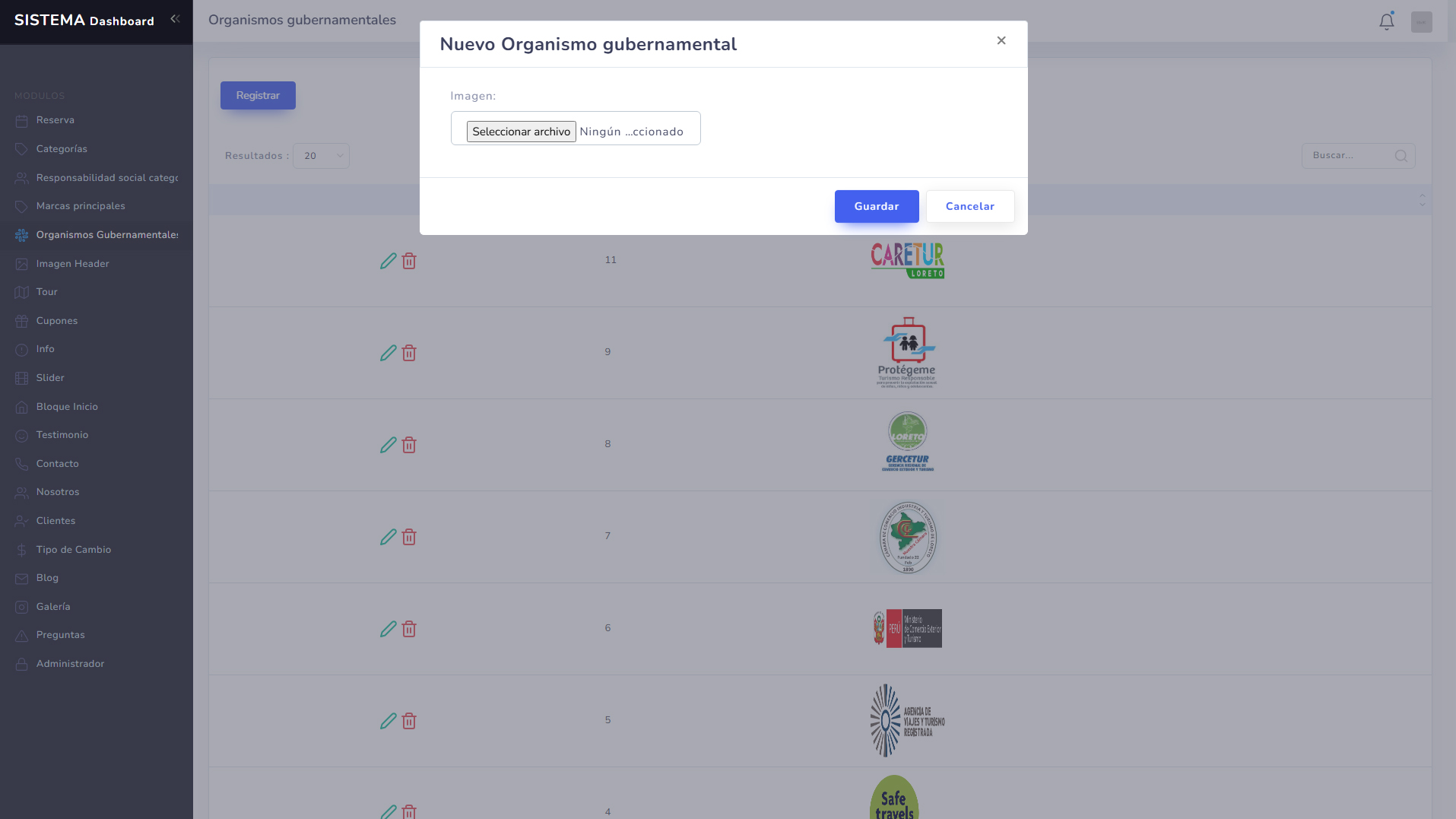Edit row 11 with pencil icon

(388, 261)
